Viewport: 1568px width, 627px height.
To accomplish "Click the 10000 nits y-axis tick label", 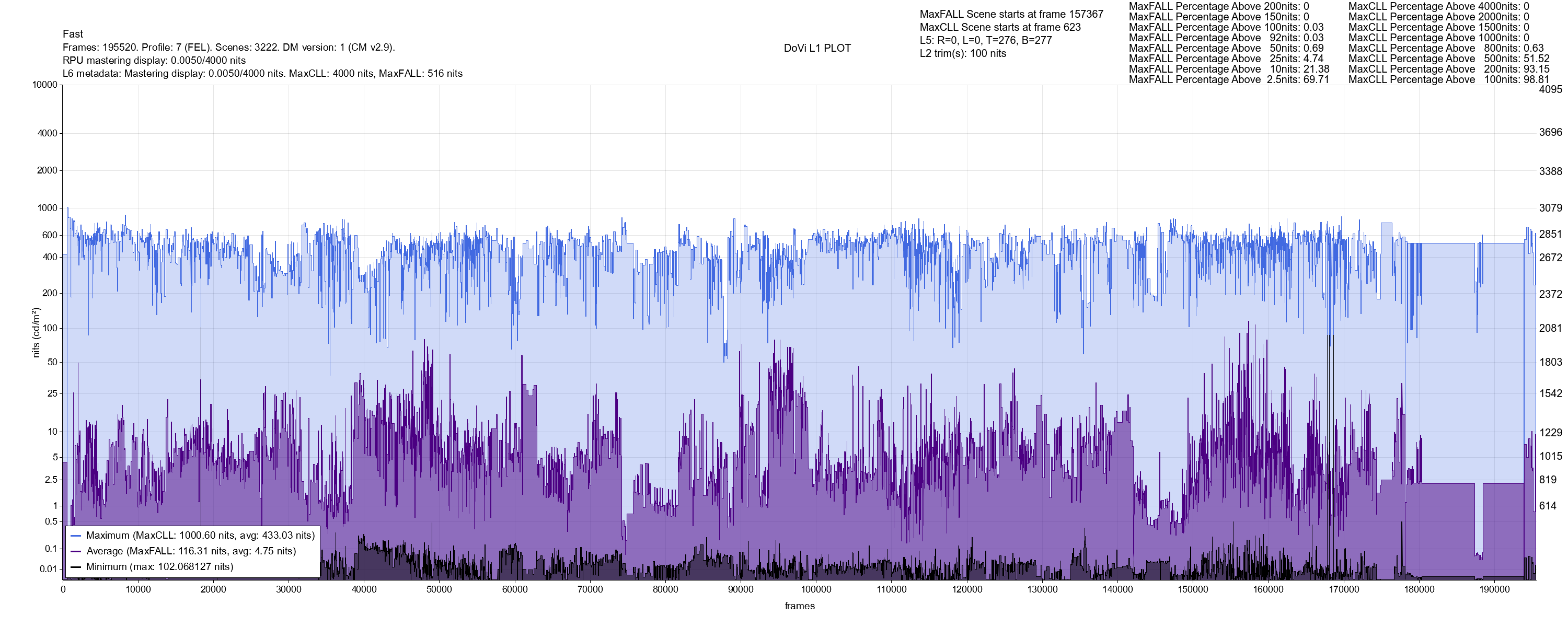I will [44, 85].
